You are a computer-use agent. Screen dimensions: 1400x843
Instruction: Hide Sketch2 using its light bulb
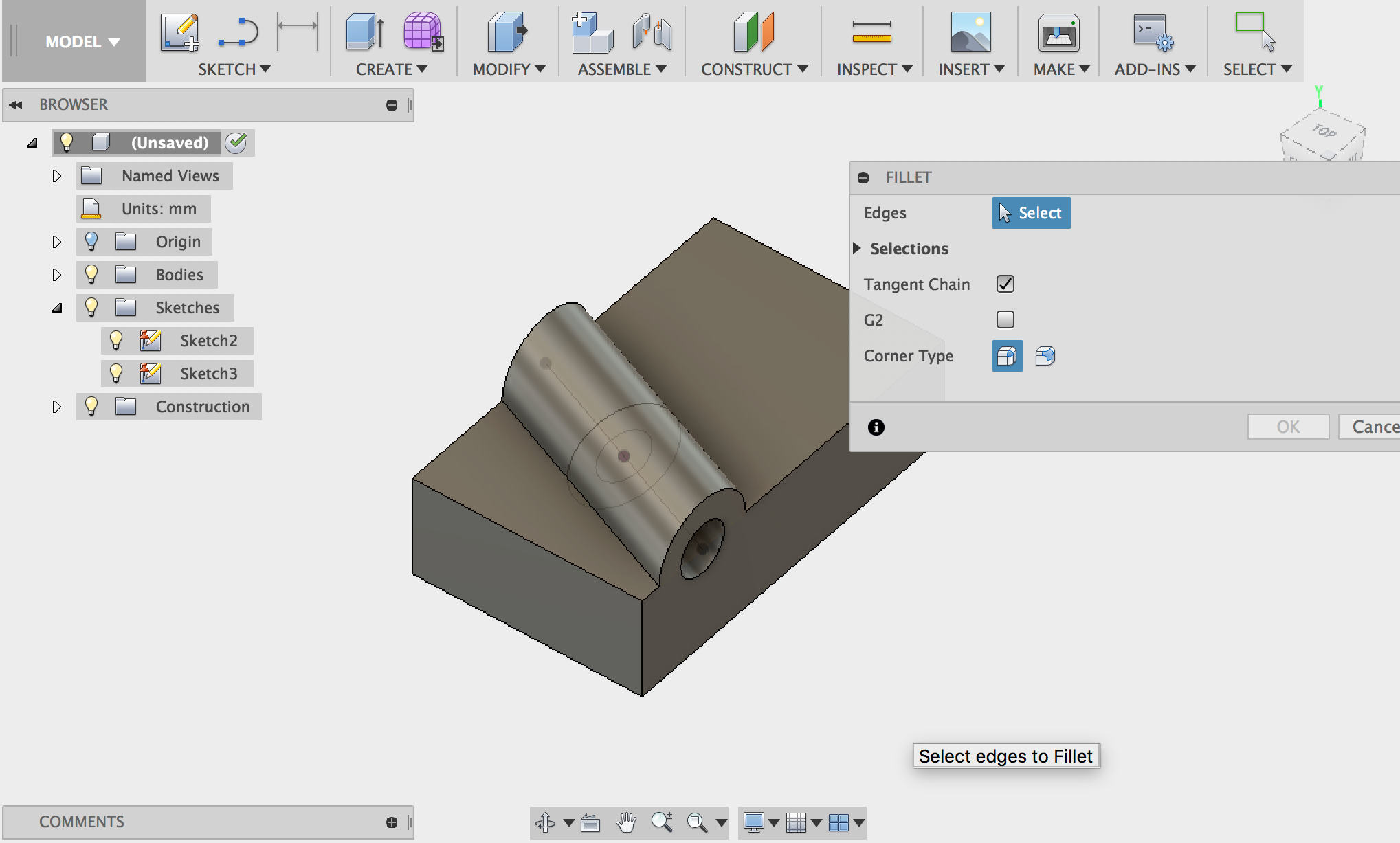(116, 340)
